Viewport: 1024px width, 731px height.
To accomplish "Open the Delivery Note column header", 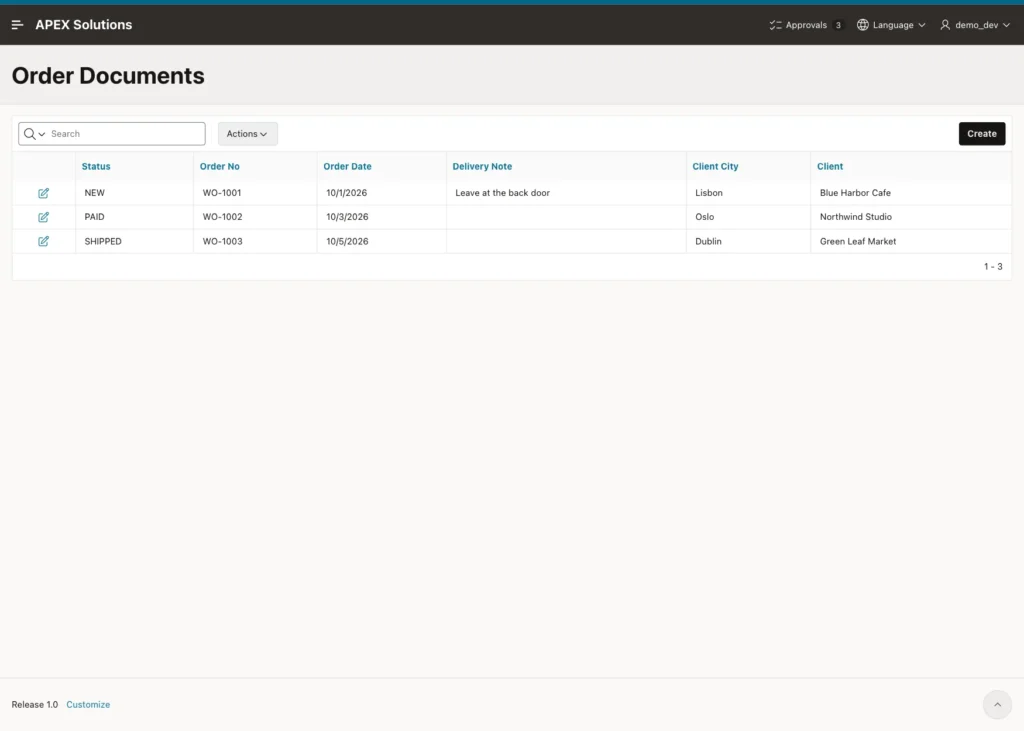I will pos(482,167).
